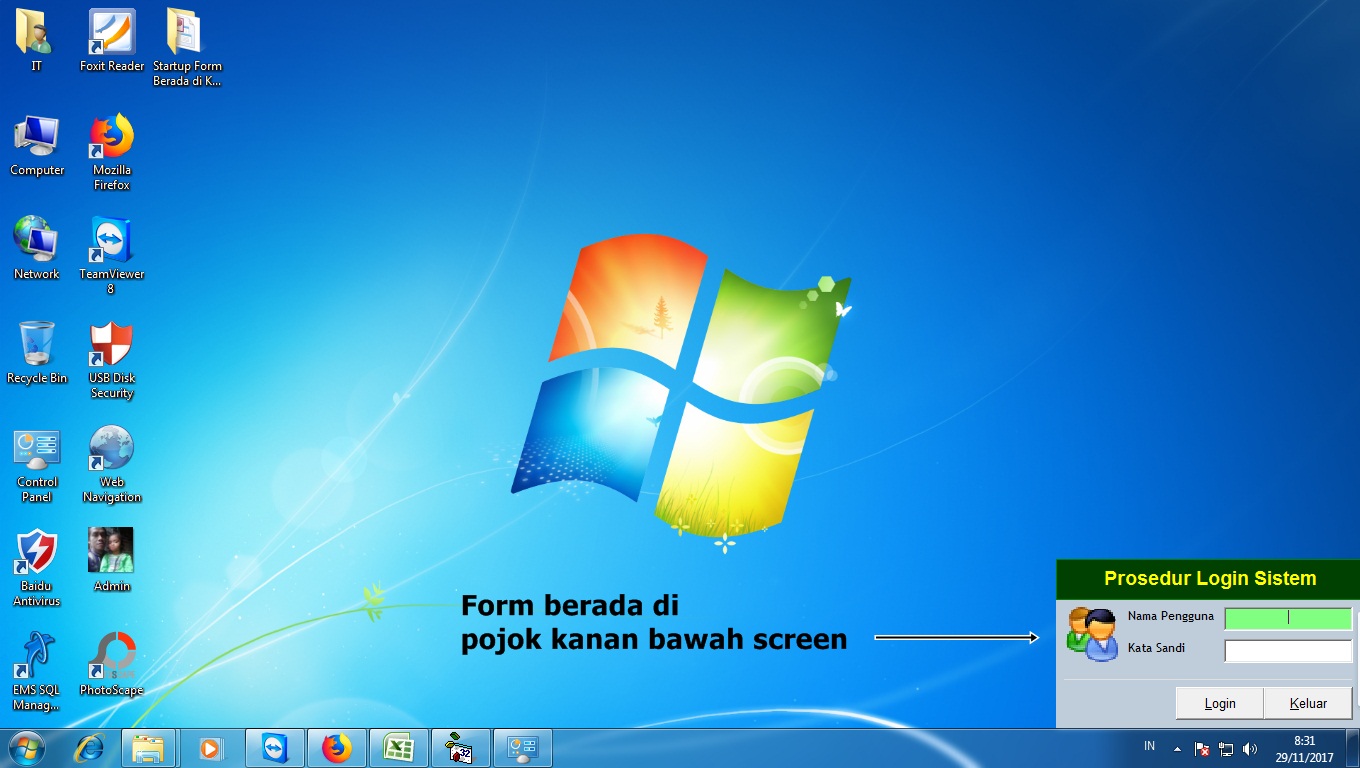Image resolution: width=1360 pixels, height=768 pixels.
Task: Focus the Nama Pengguna input field
Action: click(x=1288, y=618)
